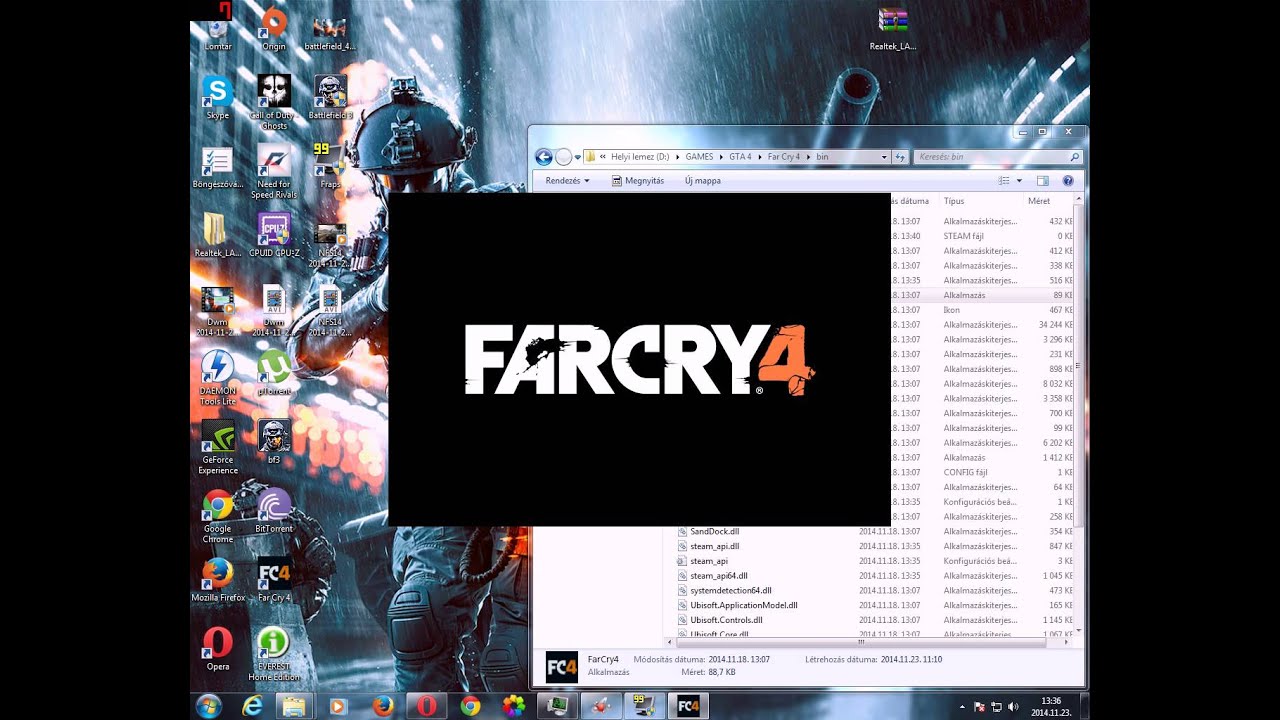Viewport: 1280px width, 720px height.
Task: Switch to Windows Explorer taskbar button
Action: click(x=294, y=706)
